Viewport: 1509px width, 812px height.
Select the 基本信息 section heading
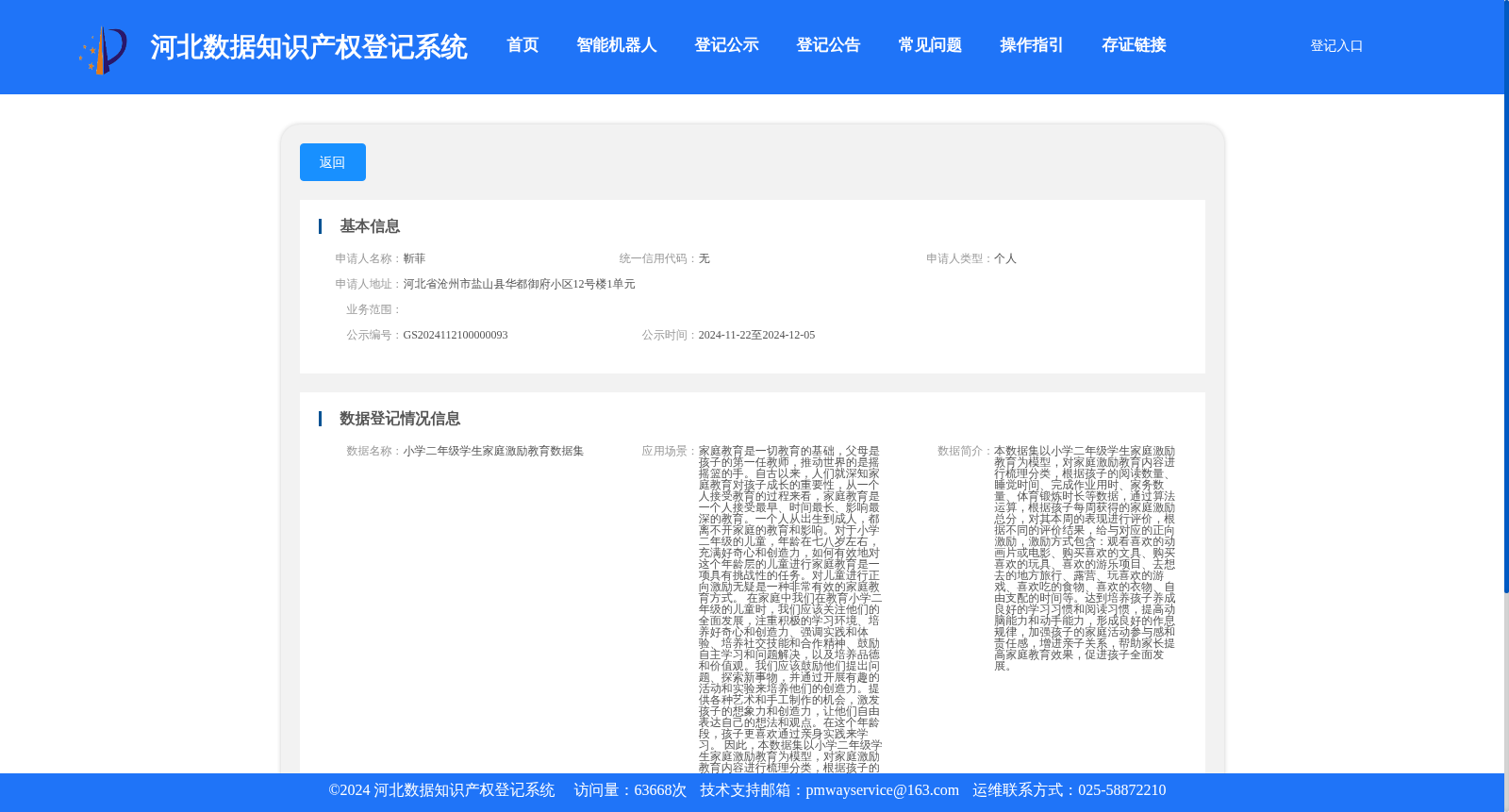click(x=370, y=226)
